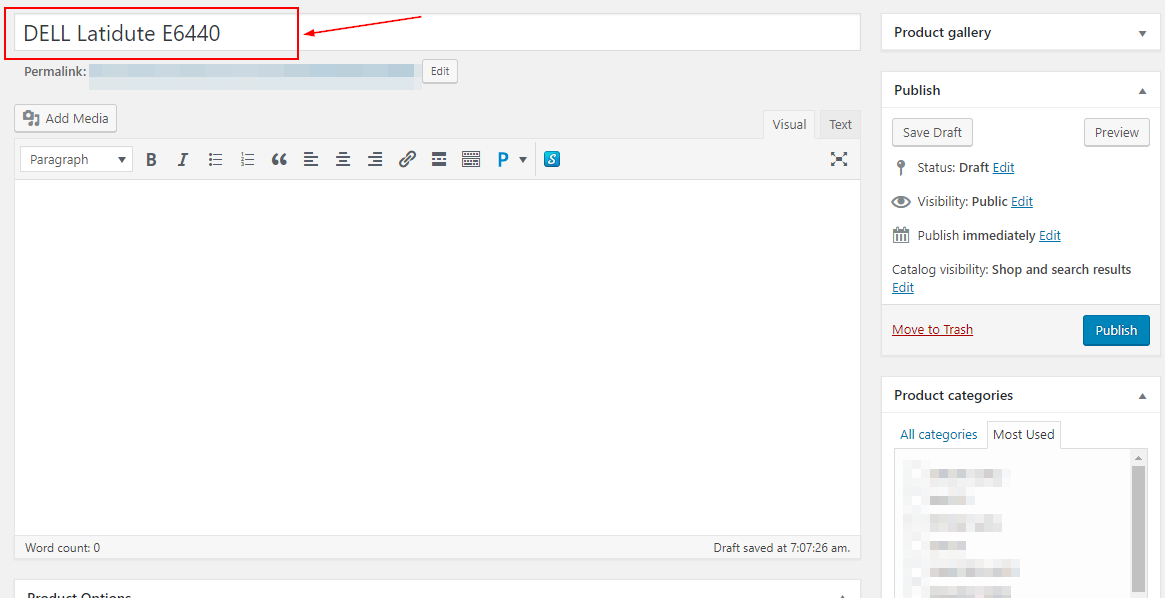The width and height of the screenshot is (1165, 598).
Task: Insert a numbered list
Action: 247,159
